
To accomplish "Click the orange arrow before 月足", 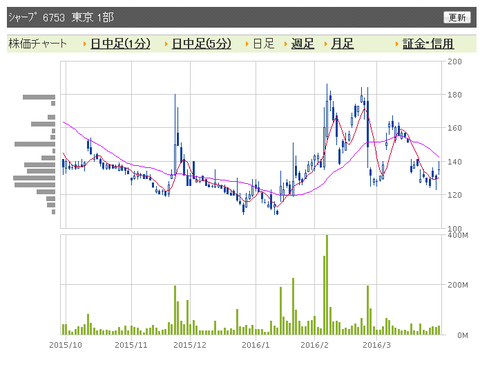I will [326, 44].
